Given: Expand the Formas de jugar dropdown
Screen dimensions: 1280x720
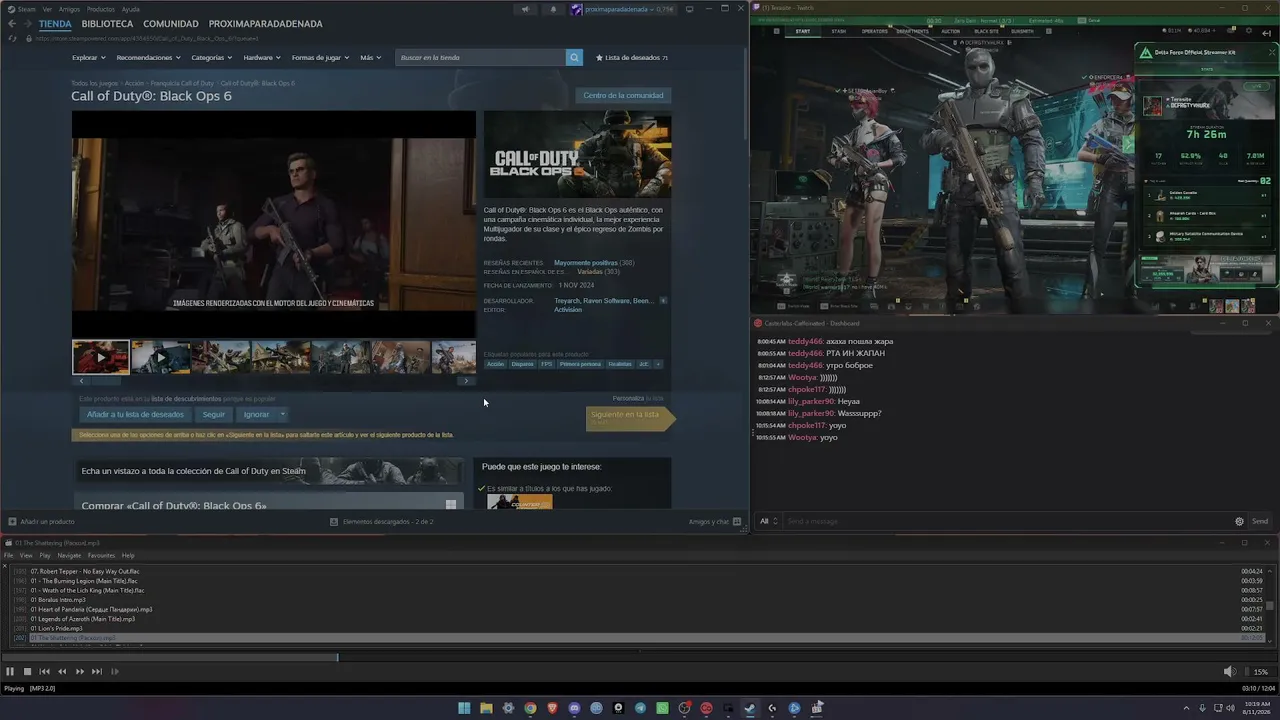Looking at the screenshot, I should 320,58.
